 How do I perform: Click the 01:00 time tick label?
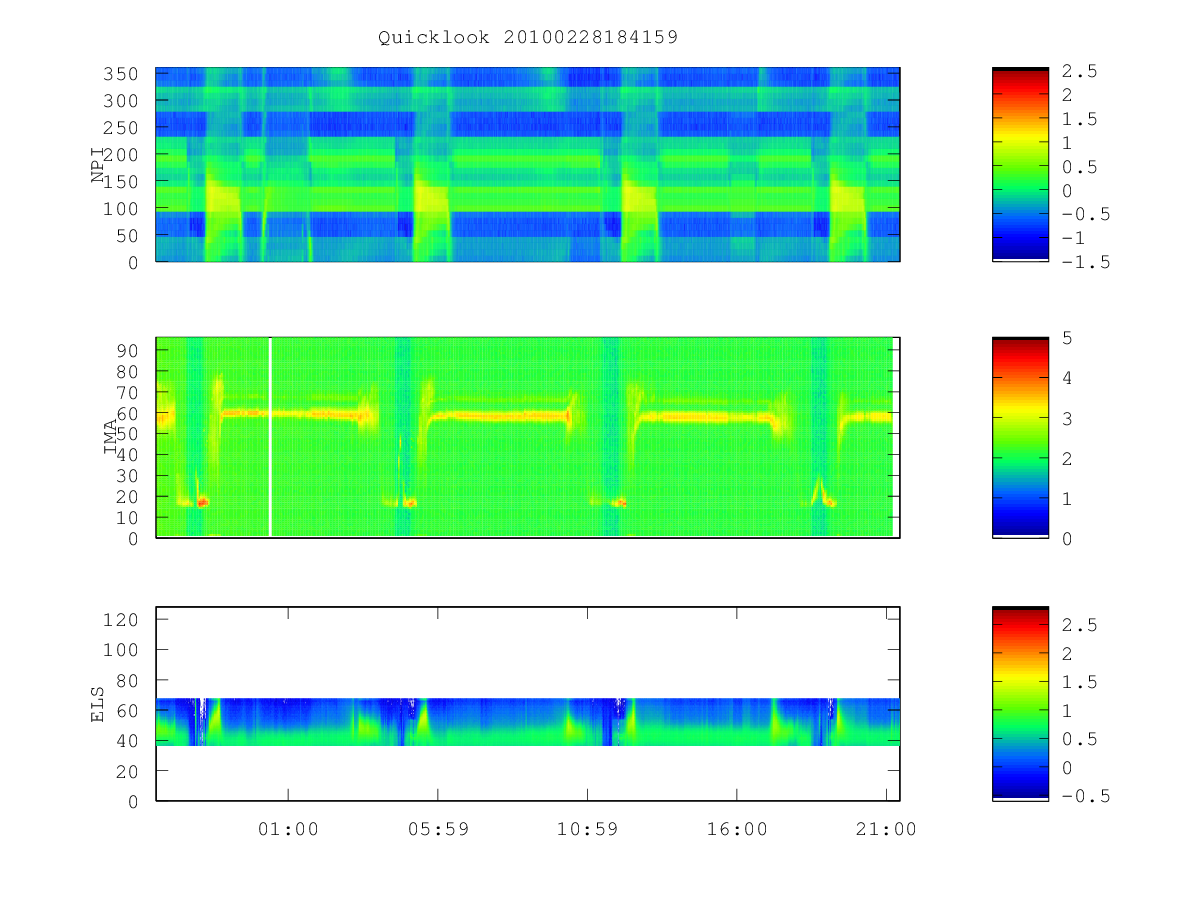[x=288, y=829]
